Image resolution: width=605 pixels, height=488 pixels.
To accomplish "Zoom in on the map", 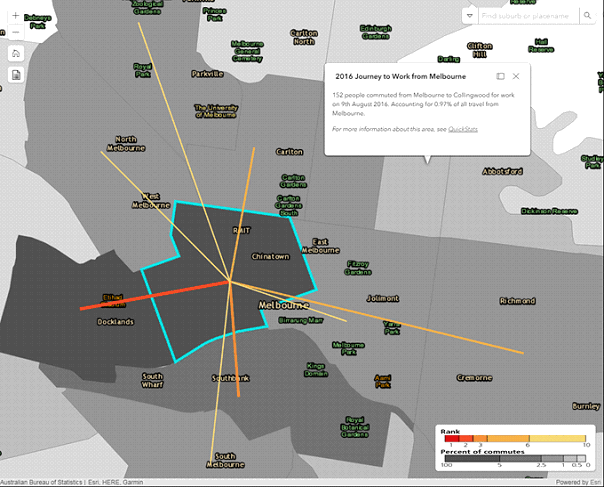I will click(17, 17).
